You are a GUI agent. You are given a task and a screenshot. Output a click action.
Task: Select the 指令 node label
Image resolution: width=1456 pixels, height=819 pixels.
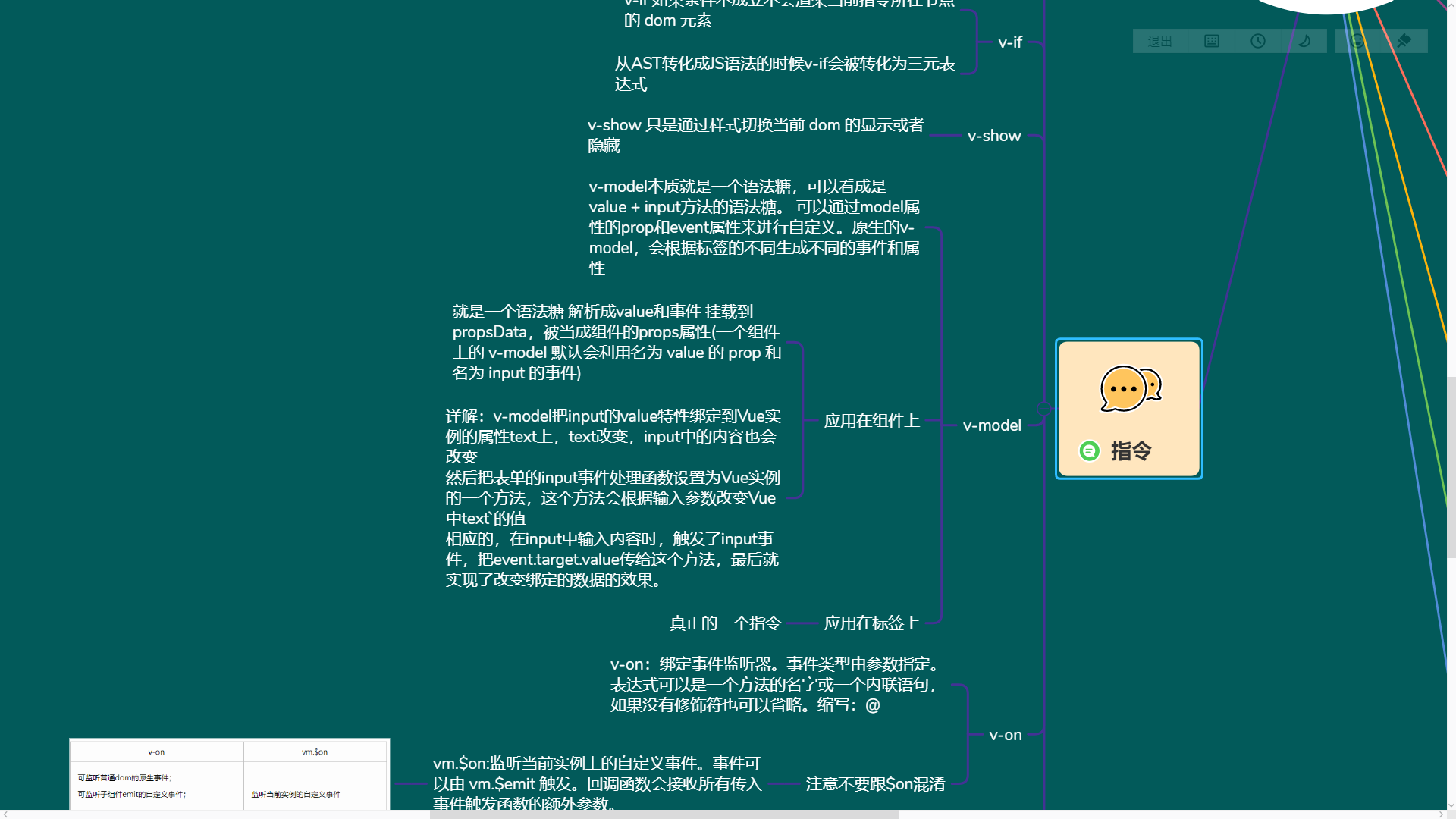1131,451
